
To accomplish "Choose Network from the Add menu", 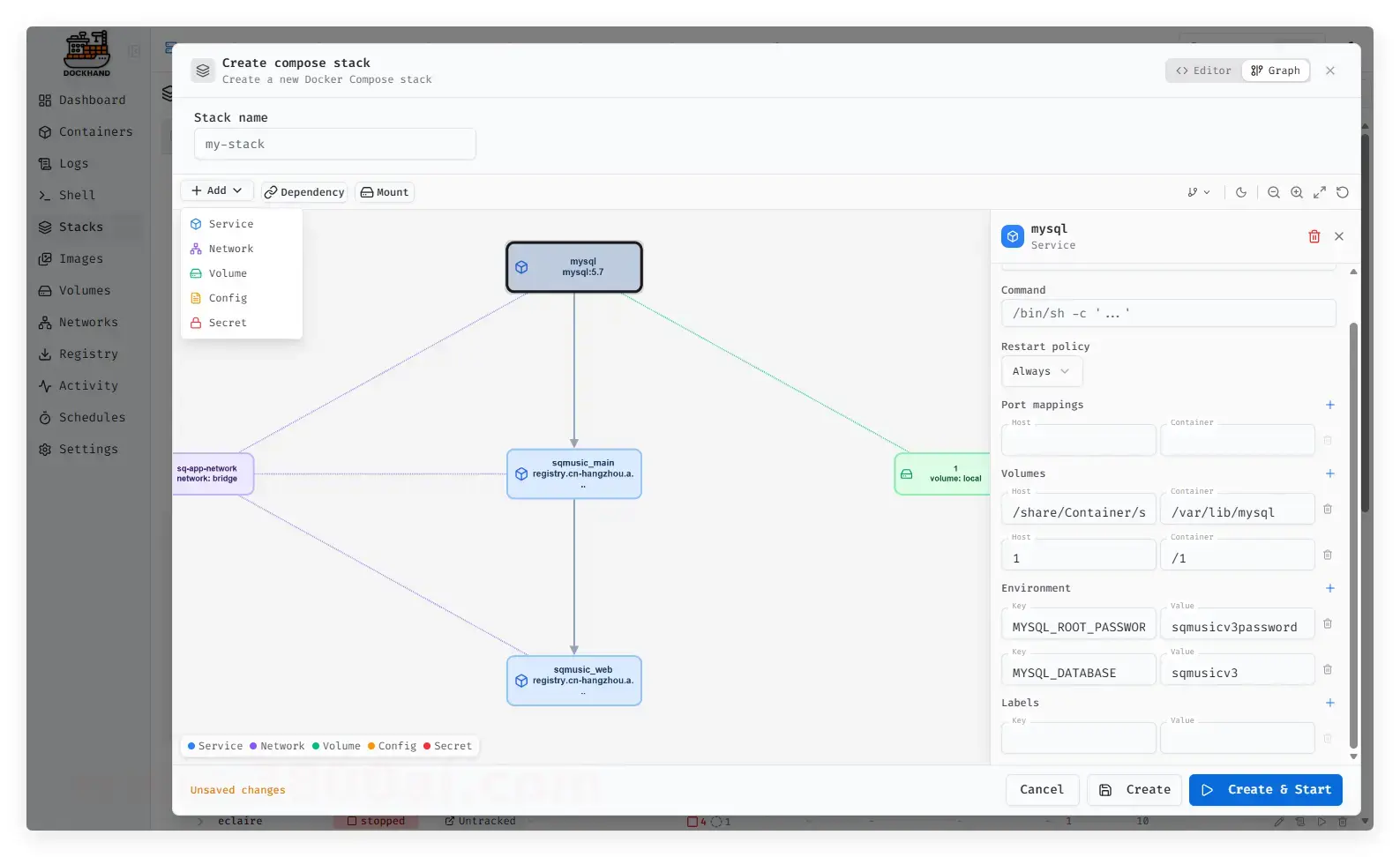I will [230, 249].
